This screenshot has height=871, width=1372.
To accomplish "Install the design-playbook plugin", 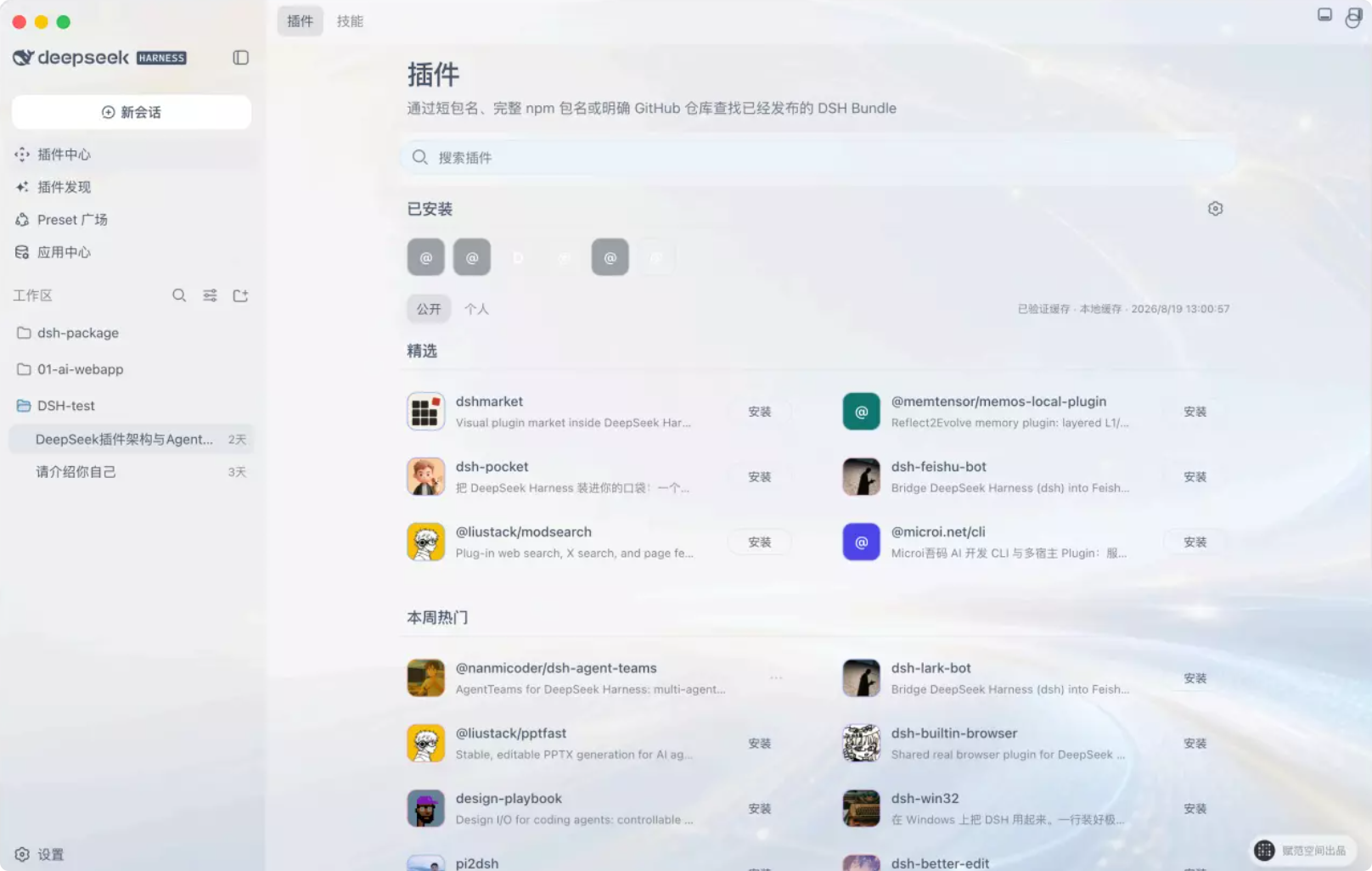I will click(760, 809).
